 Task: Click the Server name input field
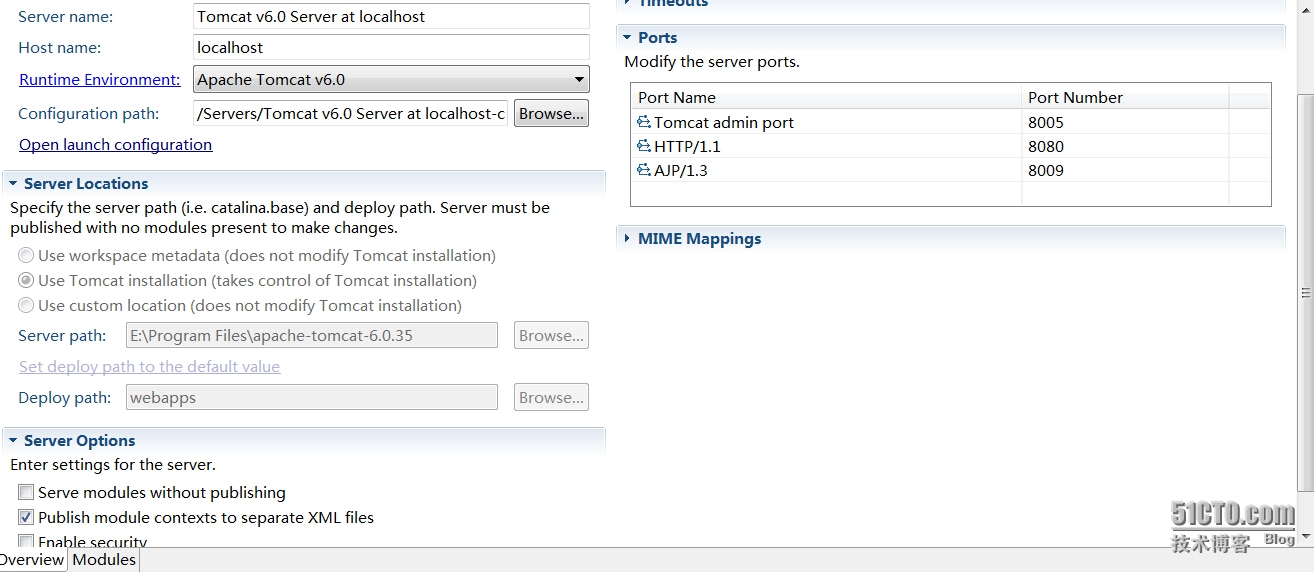tap(391, 17)
